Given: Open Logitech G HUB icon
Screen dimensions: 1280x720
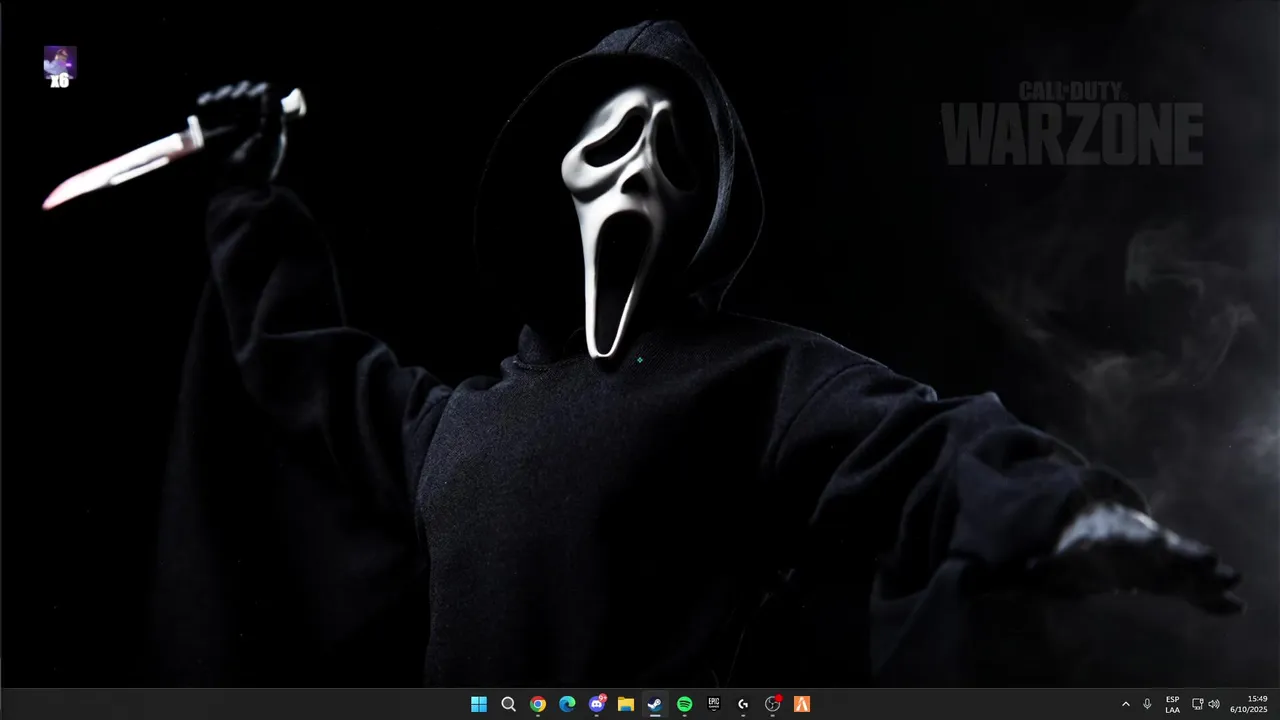Looking at the screenshot, I should (x=743, y=704).
